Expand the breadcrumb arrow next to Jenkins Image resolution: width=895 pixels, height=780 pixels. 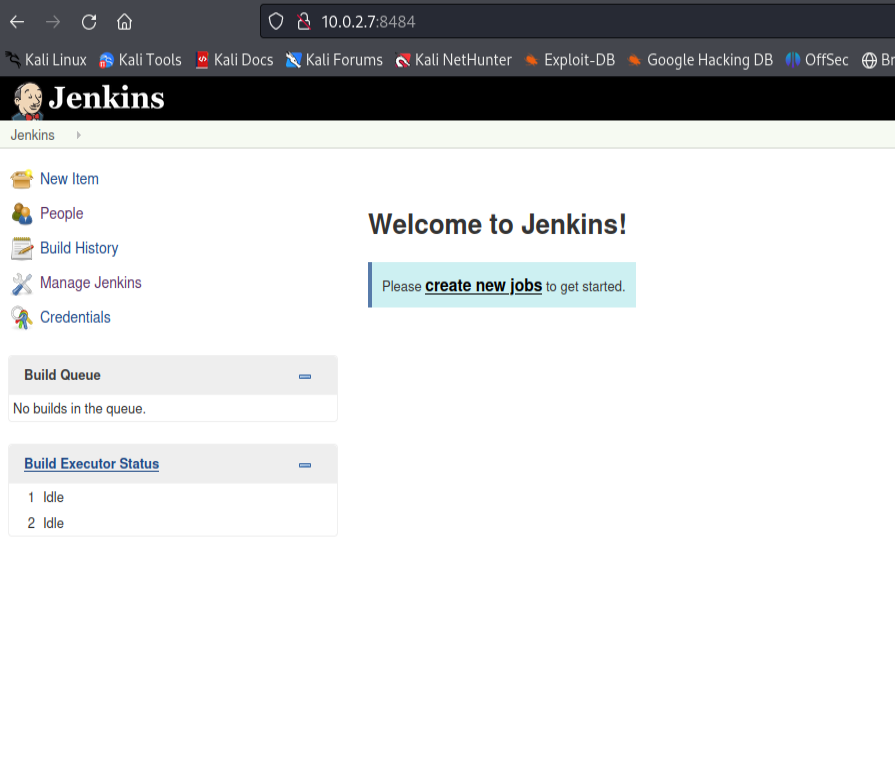pos(78,135)
